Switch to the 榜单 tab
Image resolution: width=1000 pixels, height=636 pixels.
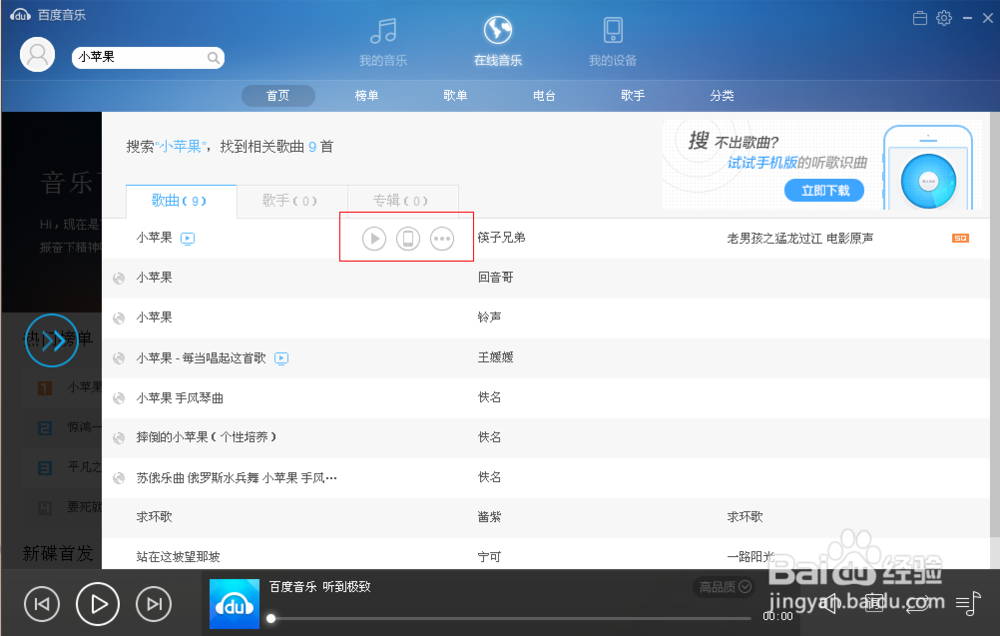click(x=367, y=95)
